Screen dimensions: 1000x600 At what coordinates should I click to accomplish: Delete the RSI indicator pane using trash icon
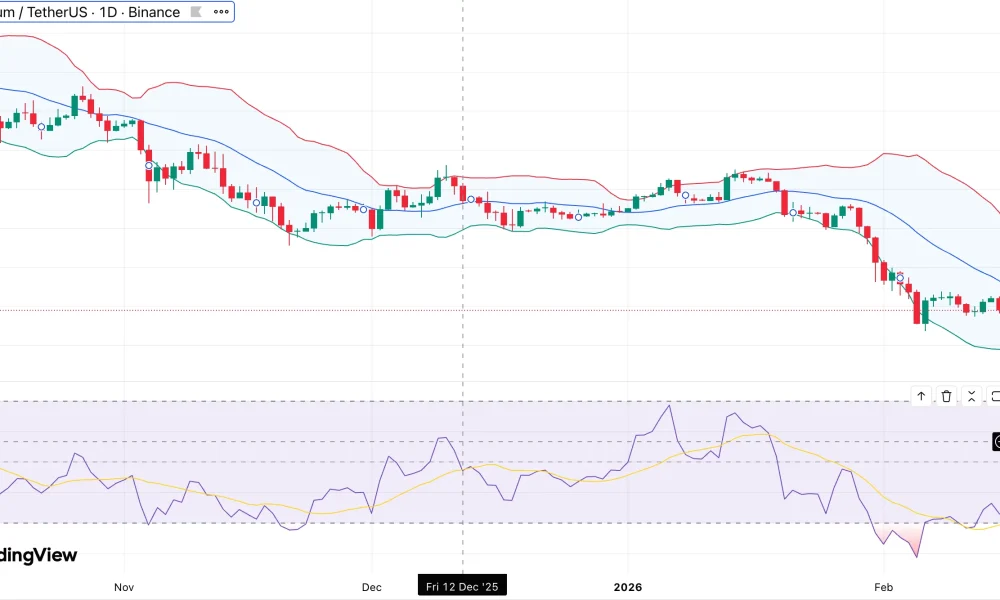(946, 396)
